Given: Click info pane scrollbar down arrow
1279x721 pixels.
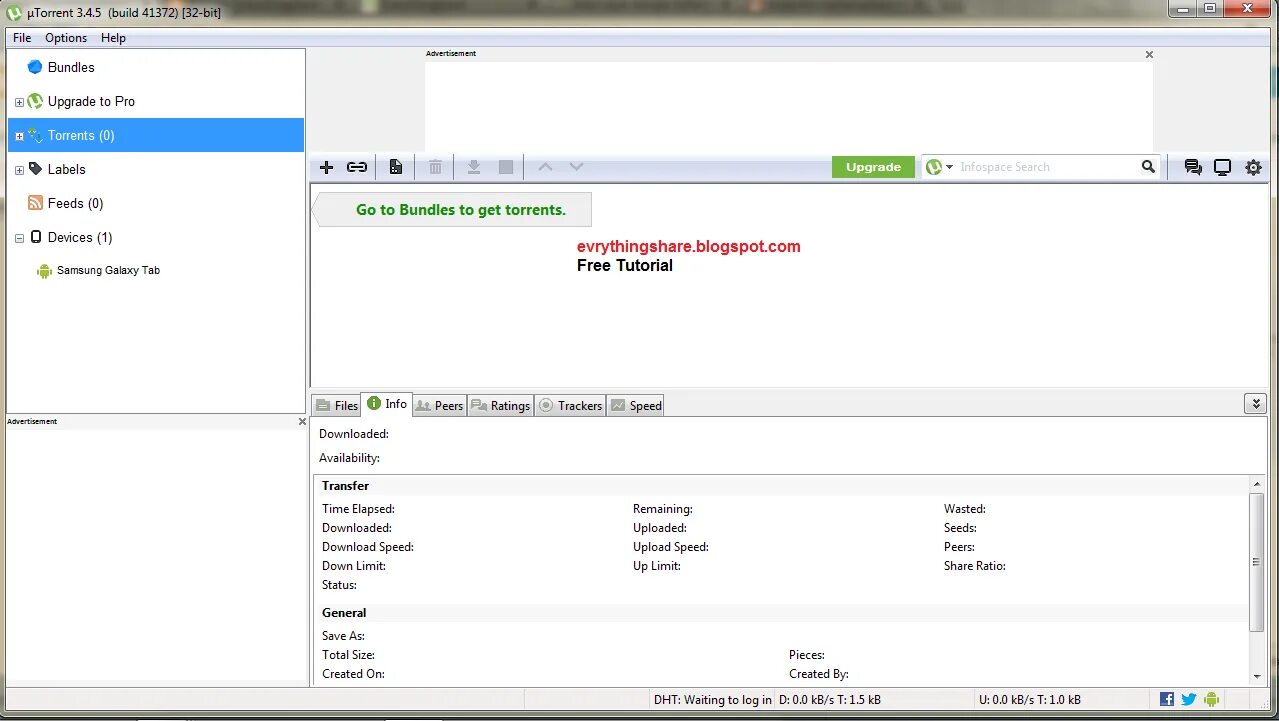Looking at the screenshot, I should 1257,676.
